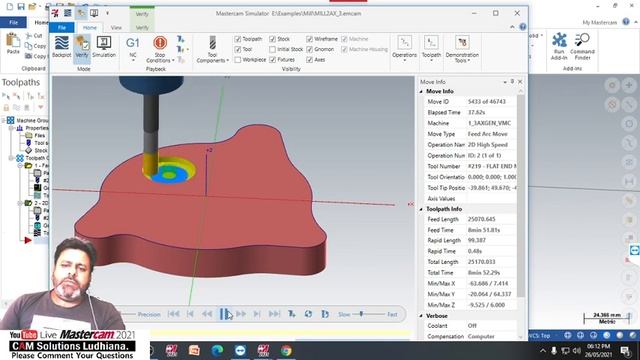Click the Tool Components drill icon
This screenshot has width=640, height=360.
(x=212, y=42)
